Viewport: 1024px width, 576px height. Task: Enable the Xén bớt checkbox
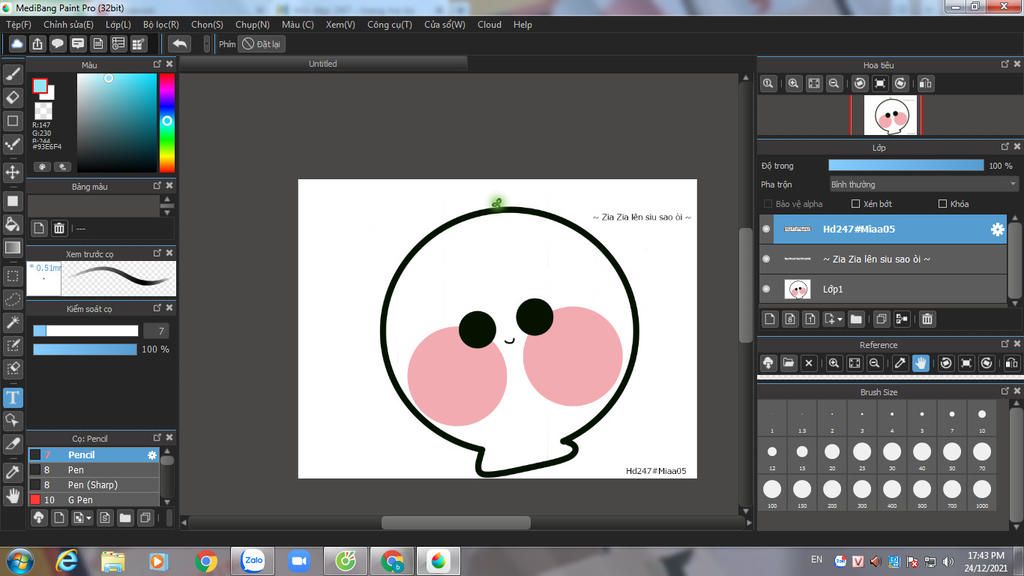(x=856, y=204)
